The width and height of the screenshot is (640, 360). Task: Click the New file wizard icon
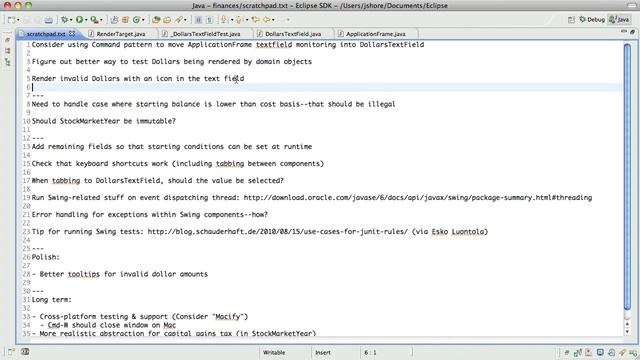point(11,20)
